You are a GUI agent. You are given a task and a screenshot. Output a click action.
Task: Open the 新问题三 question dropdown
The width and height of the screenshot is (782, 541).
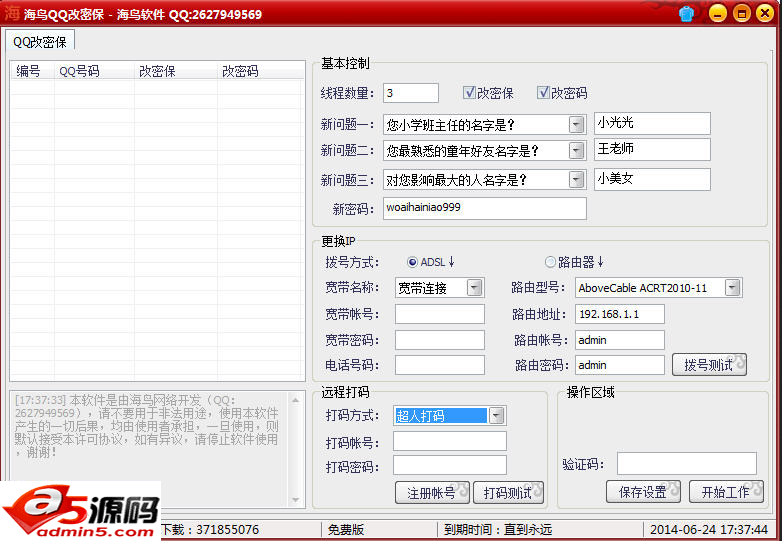(576, 180)
